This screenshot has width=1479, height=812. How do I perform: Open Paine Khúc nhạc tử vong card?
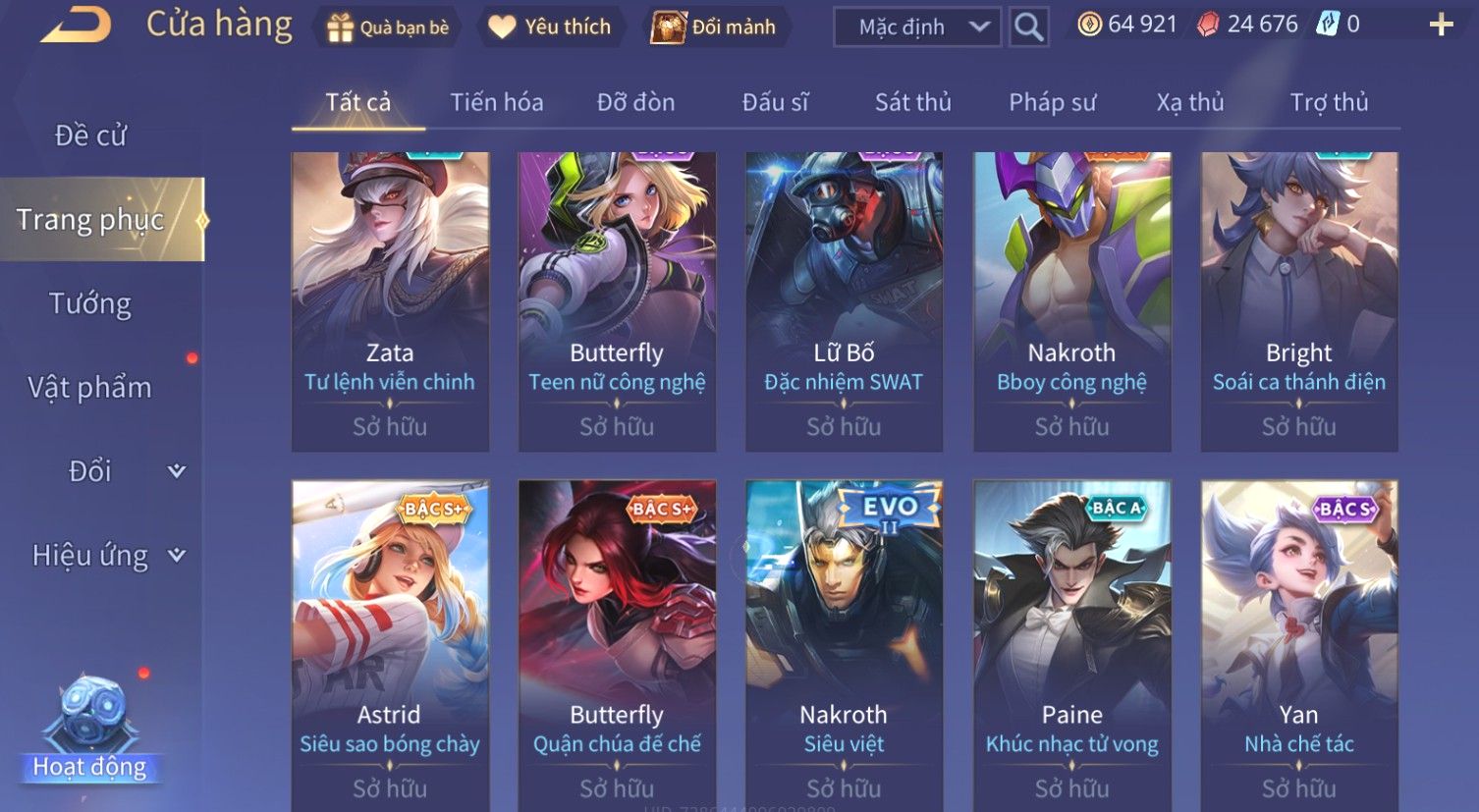(1072, 645)
